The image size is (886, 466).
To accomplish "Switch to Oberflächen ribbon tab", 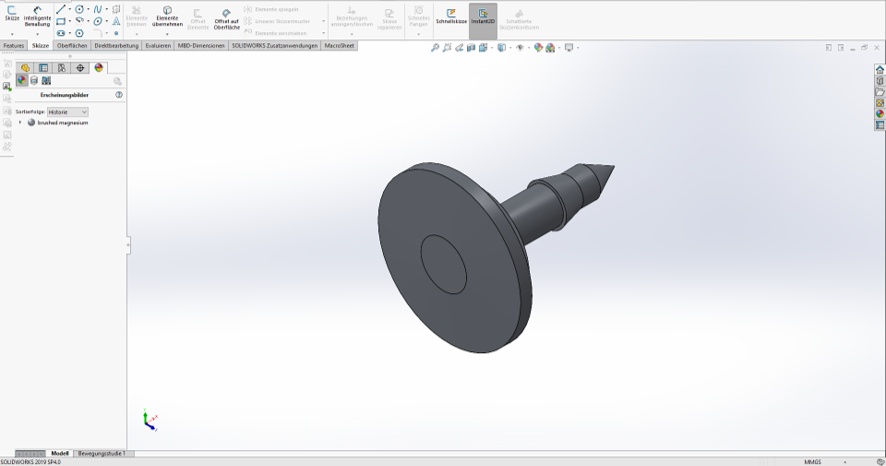I will pos(72,46).
